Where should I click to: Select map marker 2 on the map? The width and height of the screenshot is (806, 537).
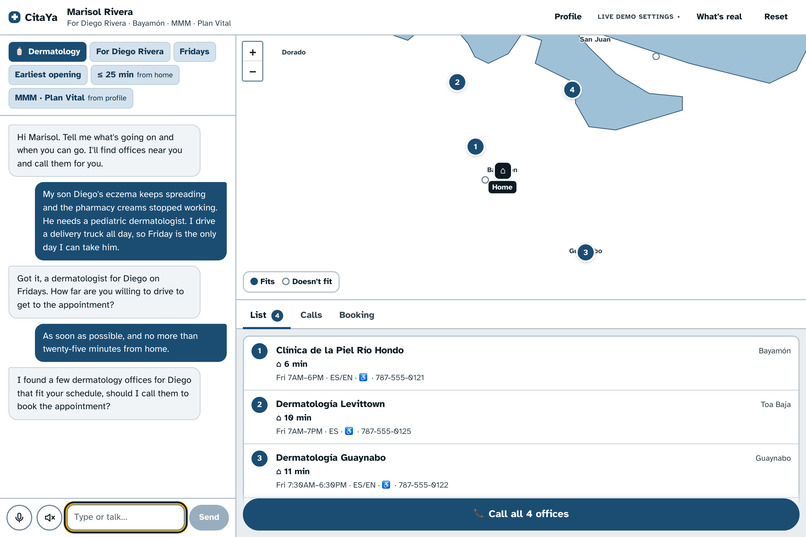pyautogui.click(x=457, y=82)
